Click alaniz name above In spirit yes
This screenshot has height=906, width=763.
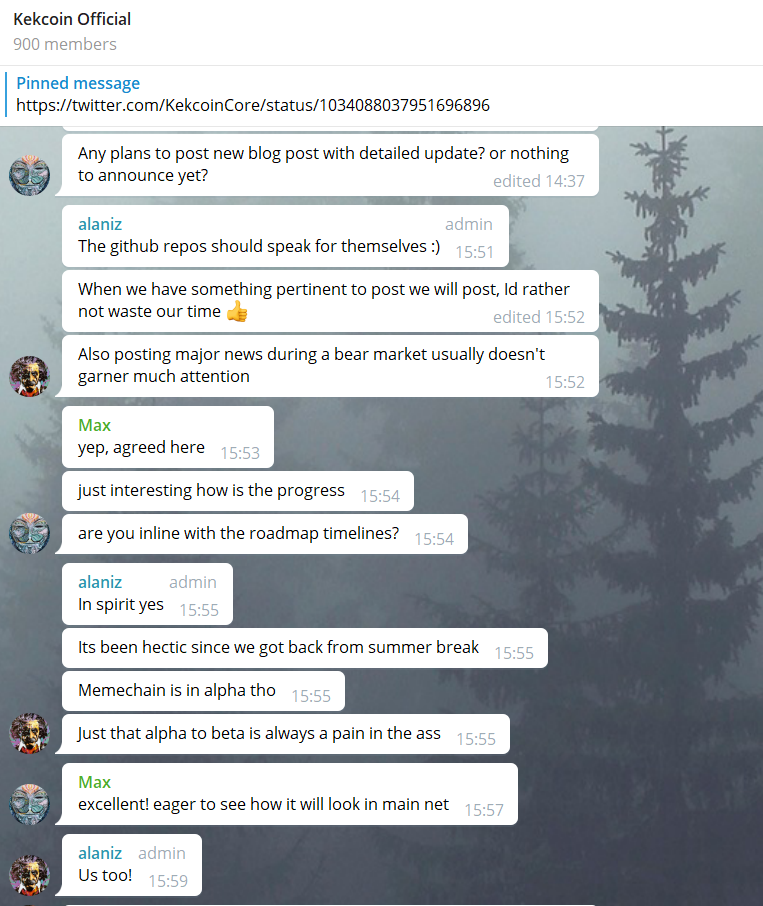(x=100, y=582)
